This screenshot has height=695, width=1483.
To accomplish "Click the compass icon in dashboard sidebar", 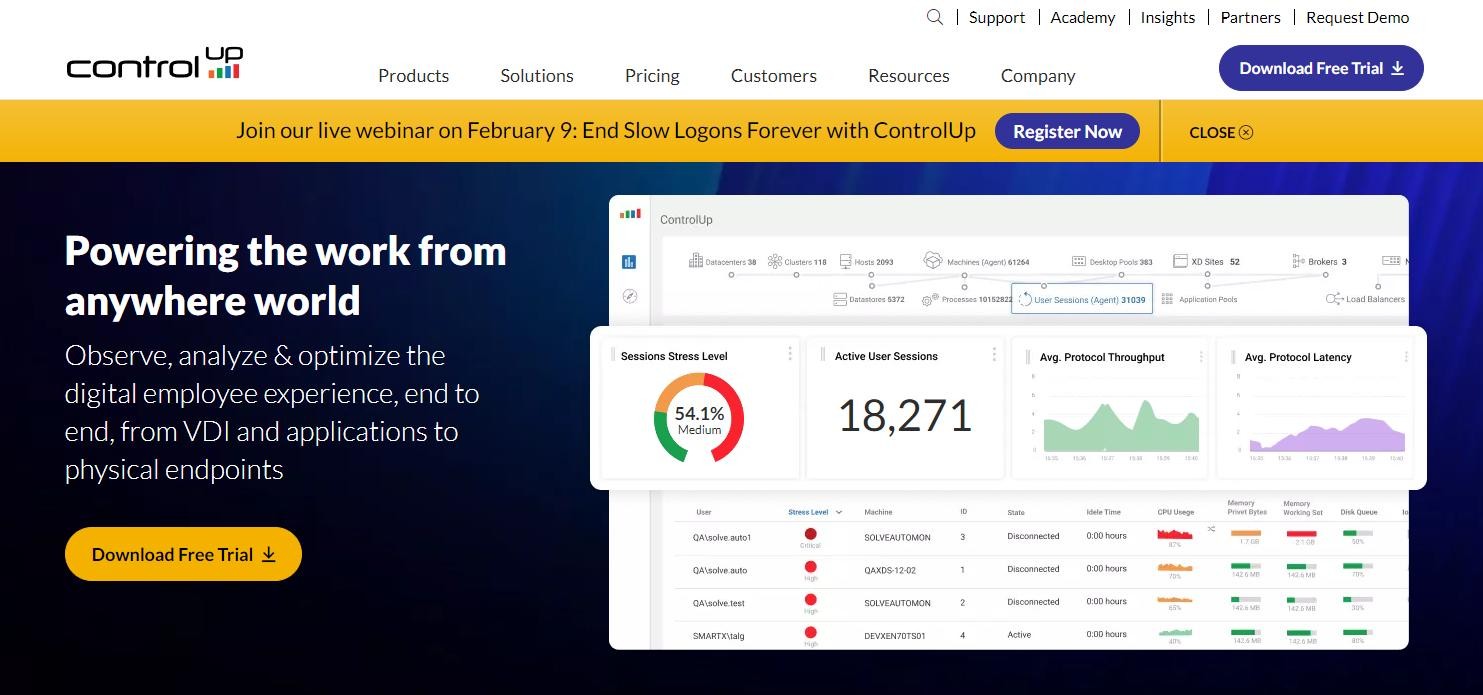I will [x=629, y=296].
